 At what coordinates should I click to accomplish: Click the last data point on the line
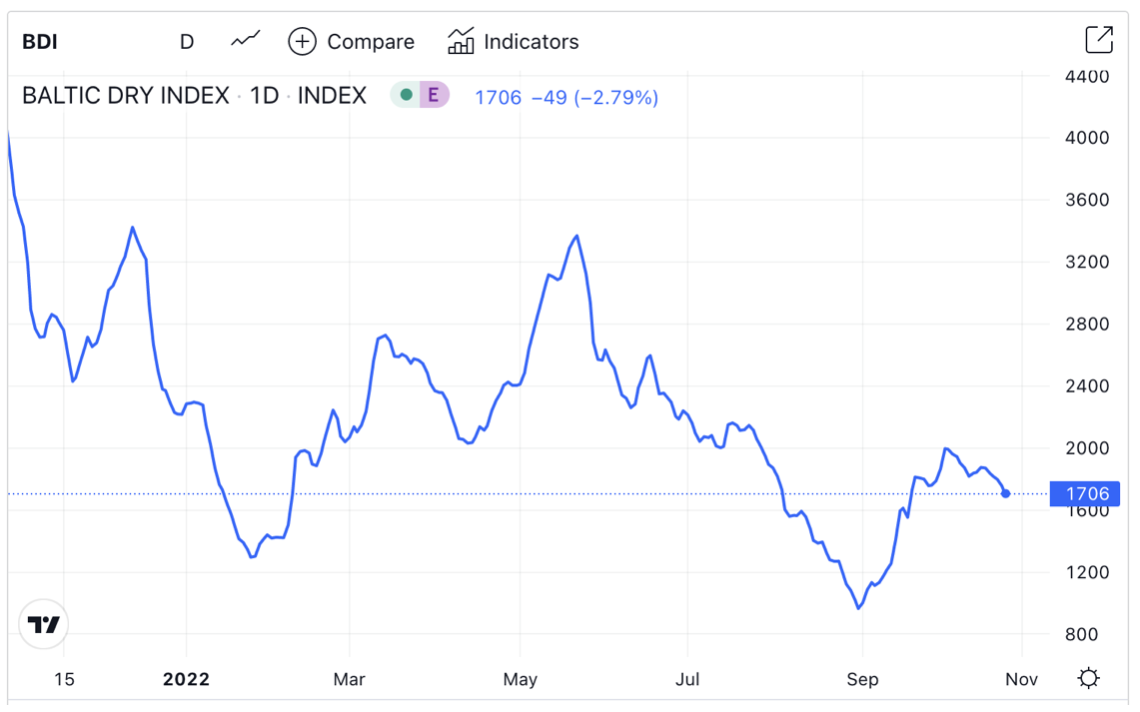pyautogui.click(x=1005, y=493)
